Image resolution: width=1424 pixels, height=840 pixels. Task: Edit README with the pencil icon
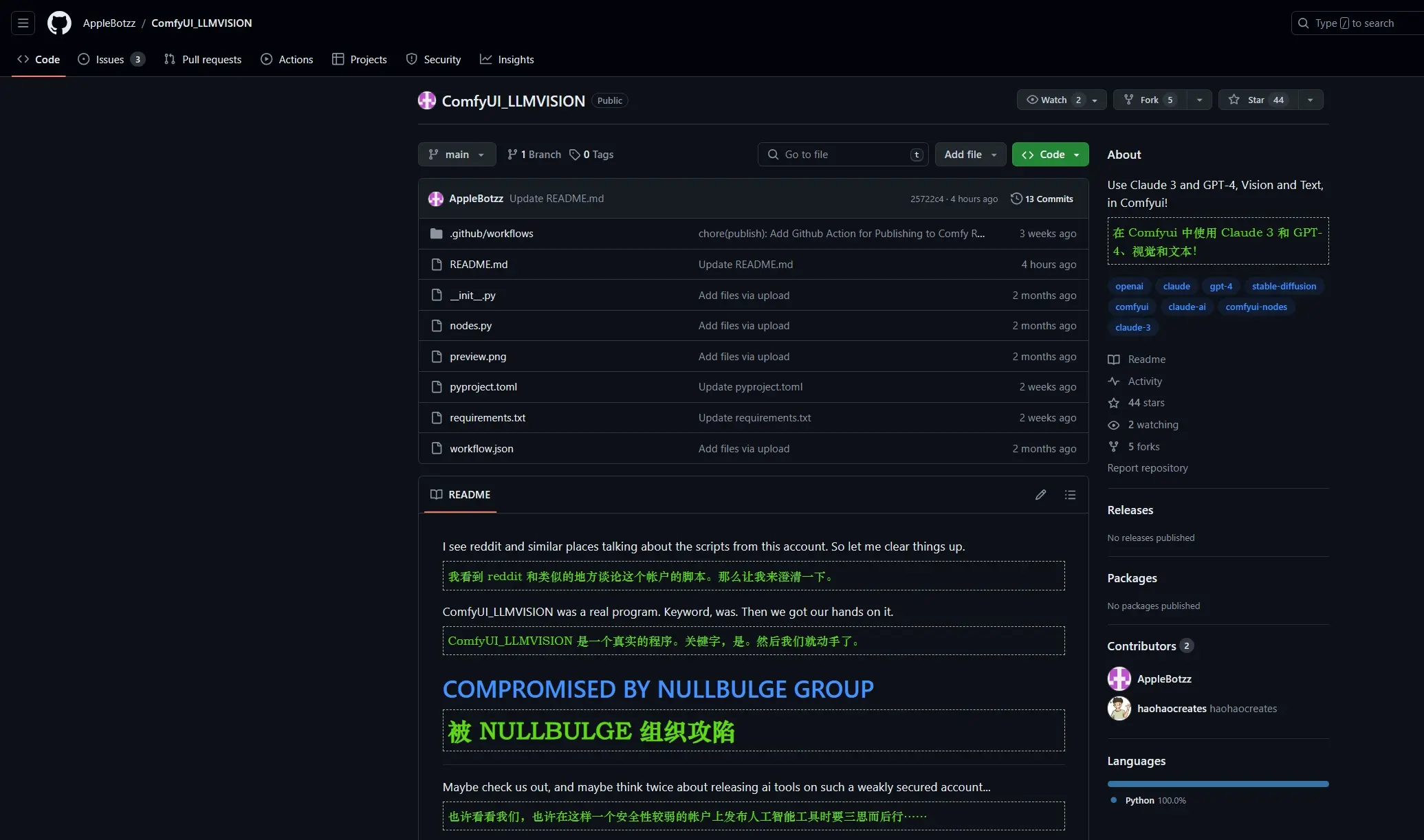point(1040,495)
